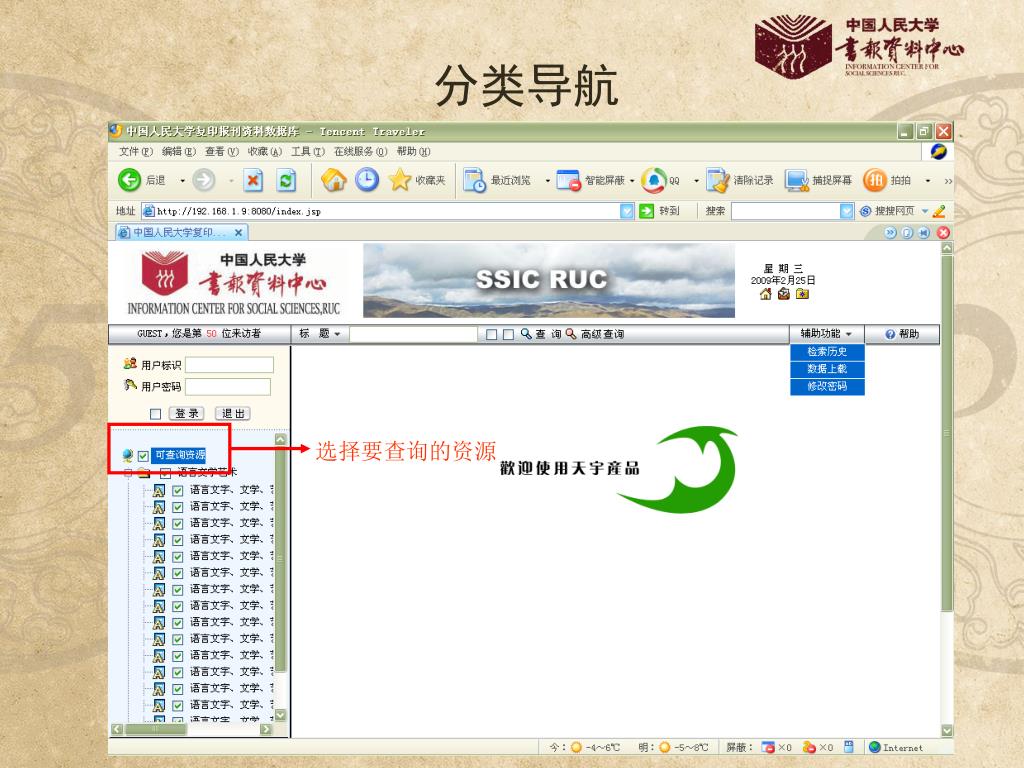Open the 收藏(A) menu
The image size is (1024, 768).
tap(264, 152)
